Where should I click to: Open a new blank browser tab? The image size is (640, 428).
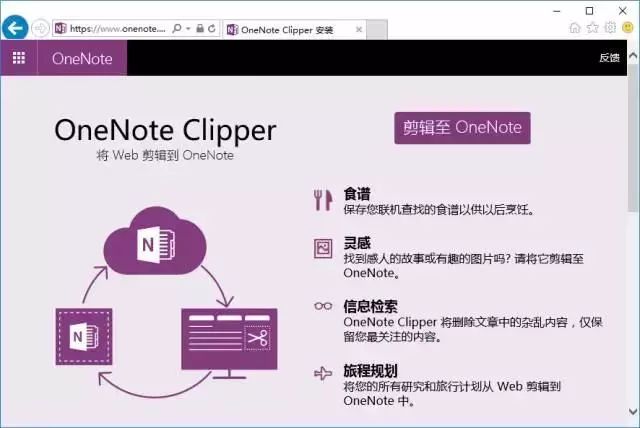coord(377,30)
